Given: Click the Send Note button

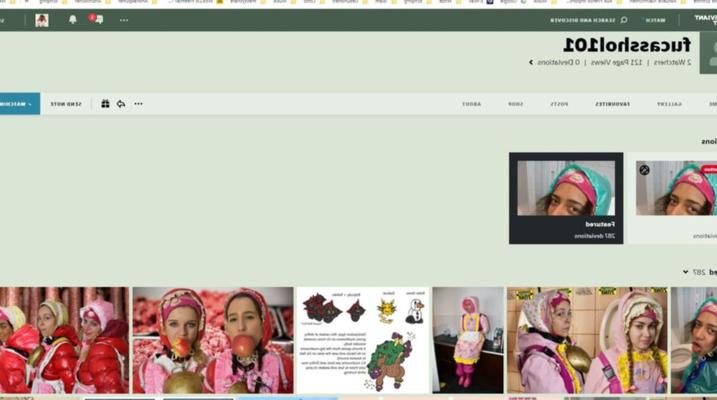Looking at the screenshot, I should pyautogui.click(x=66, y=104).
